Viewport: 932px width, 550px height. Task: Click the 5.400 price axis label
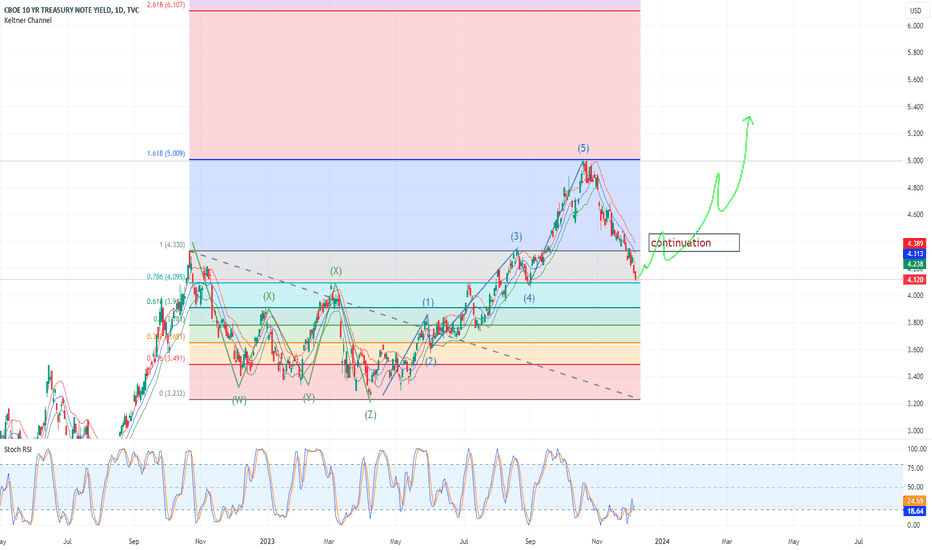click(x=915, y=106)
